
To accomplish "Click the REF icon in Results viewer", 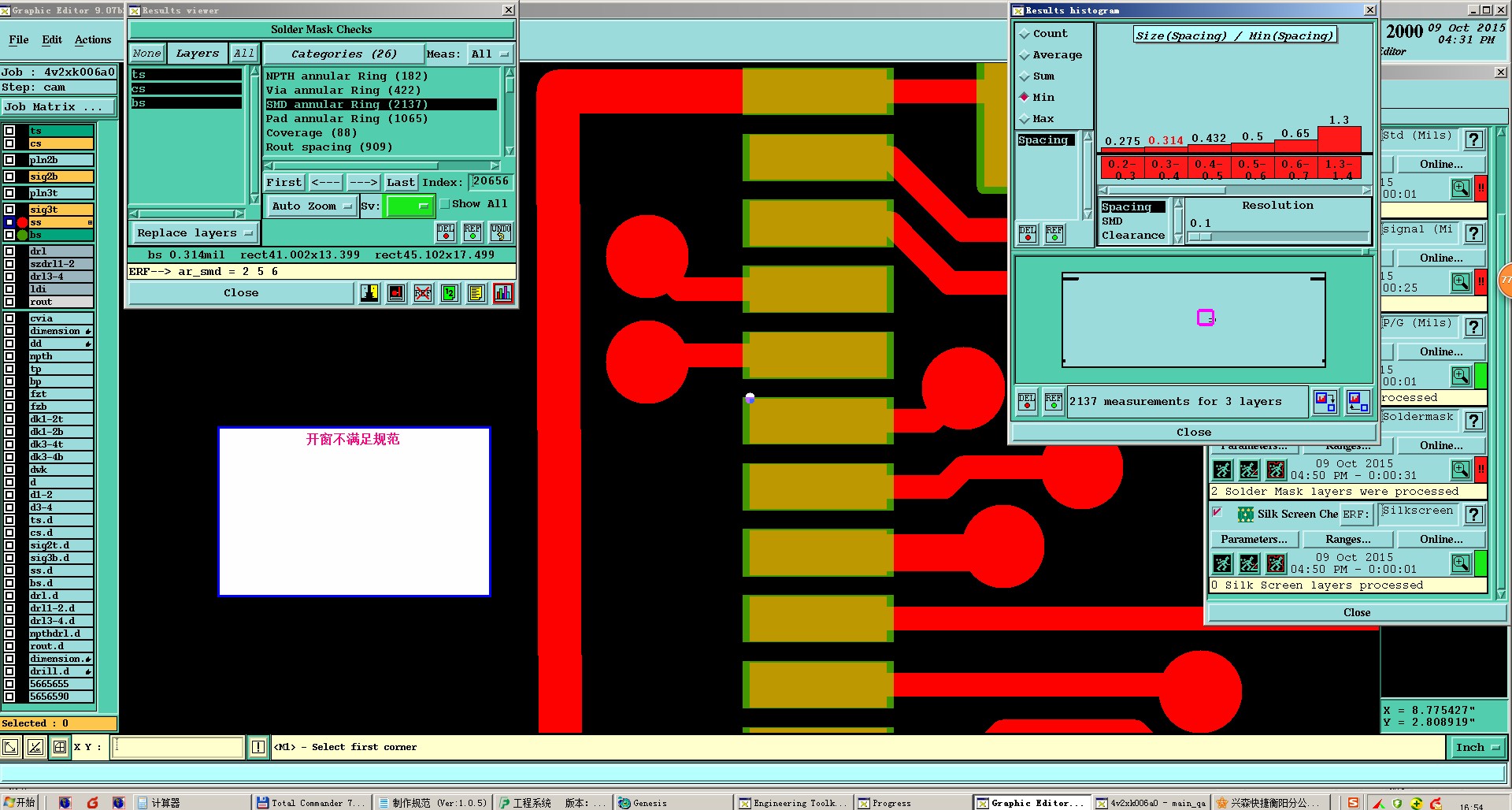I will (472, 232).
